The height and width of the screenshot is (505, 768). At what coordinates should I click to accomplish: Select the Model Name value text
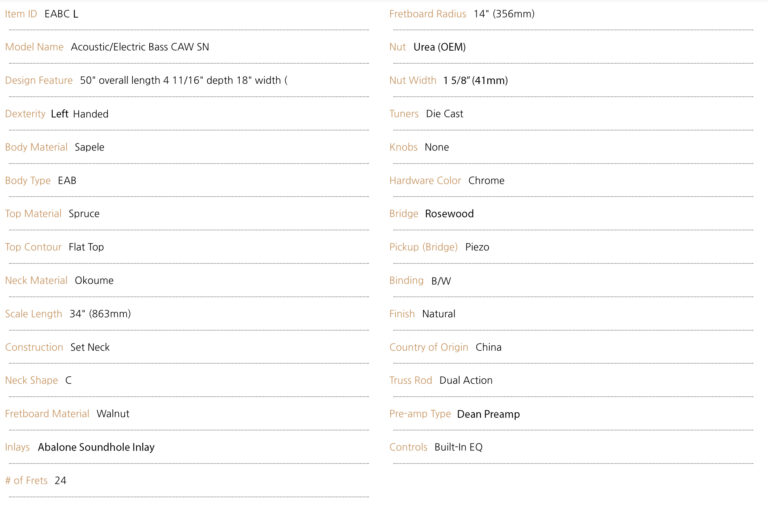(140, 47)
